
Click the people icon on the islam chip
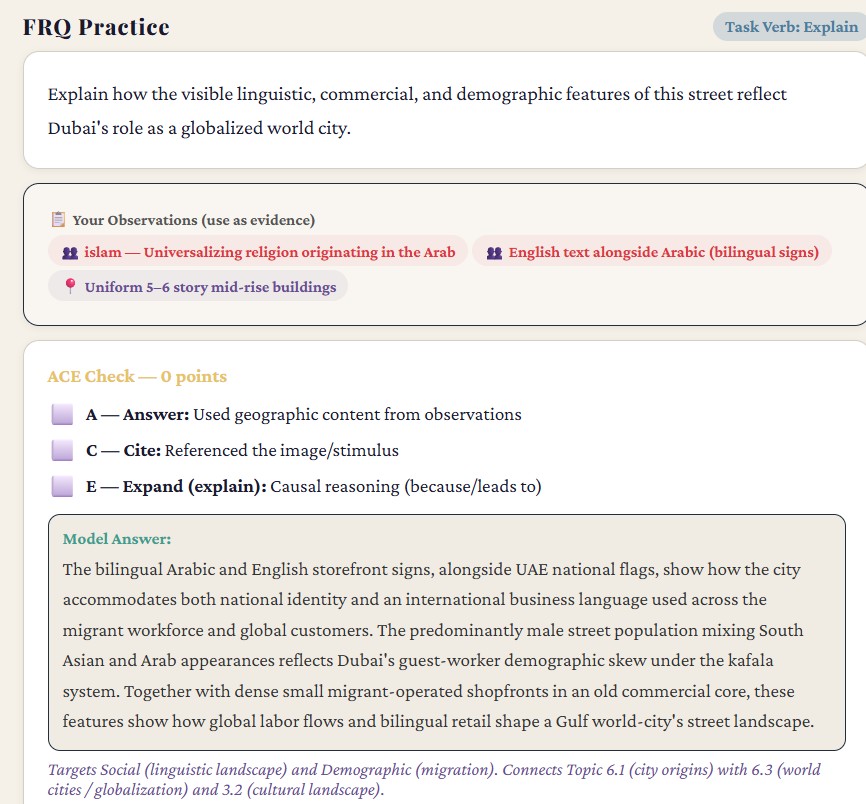click(x=70, y=253)
